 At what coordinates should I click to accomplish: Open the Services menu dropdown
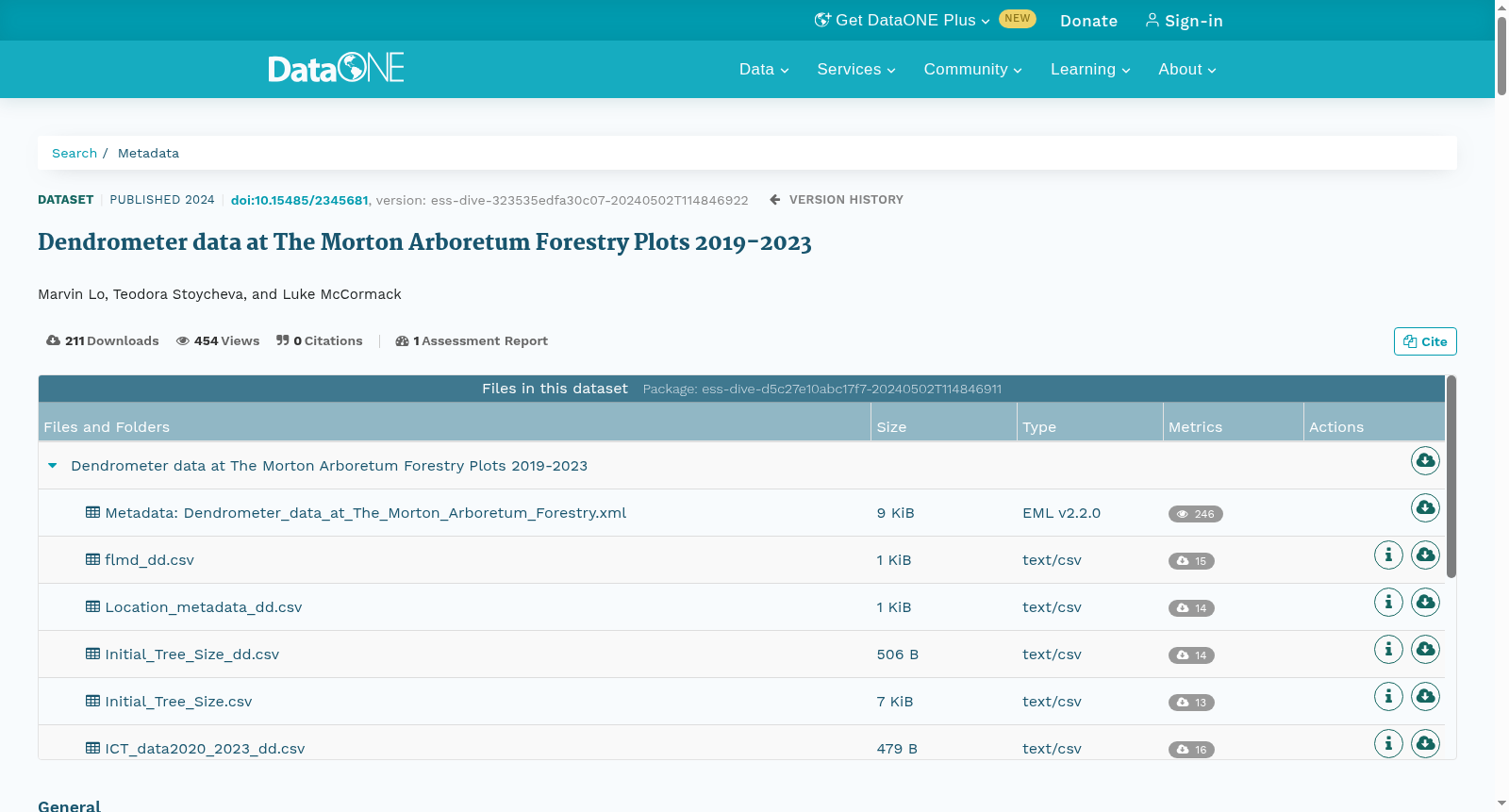pos(856,69)
